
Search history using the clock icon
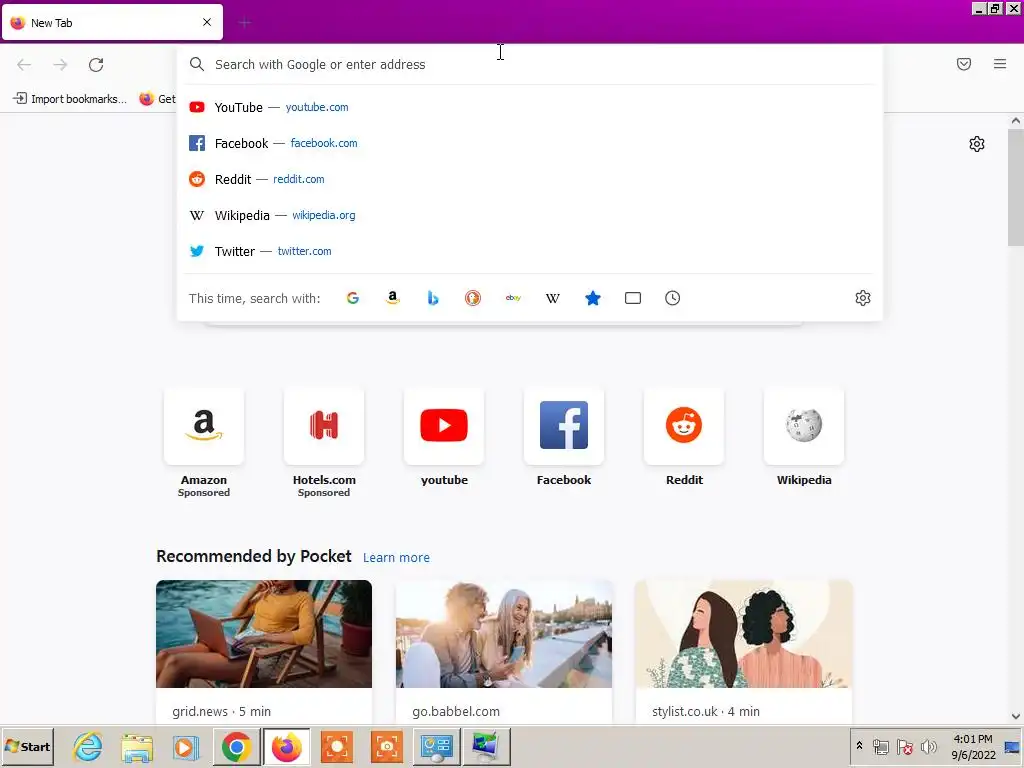[x=673, y=298]
